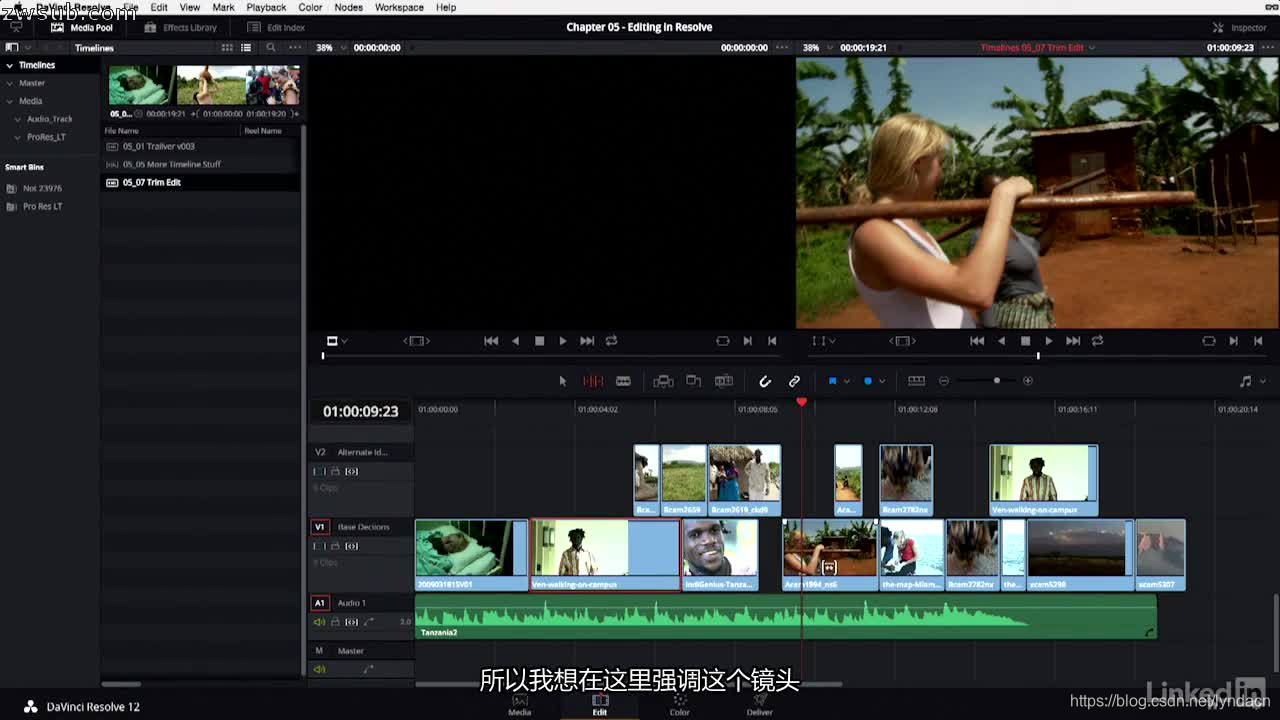
Task: Select the Not 23976 smart bin
Action: click(42, 188)
